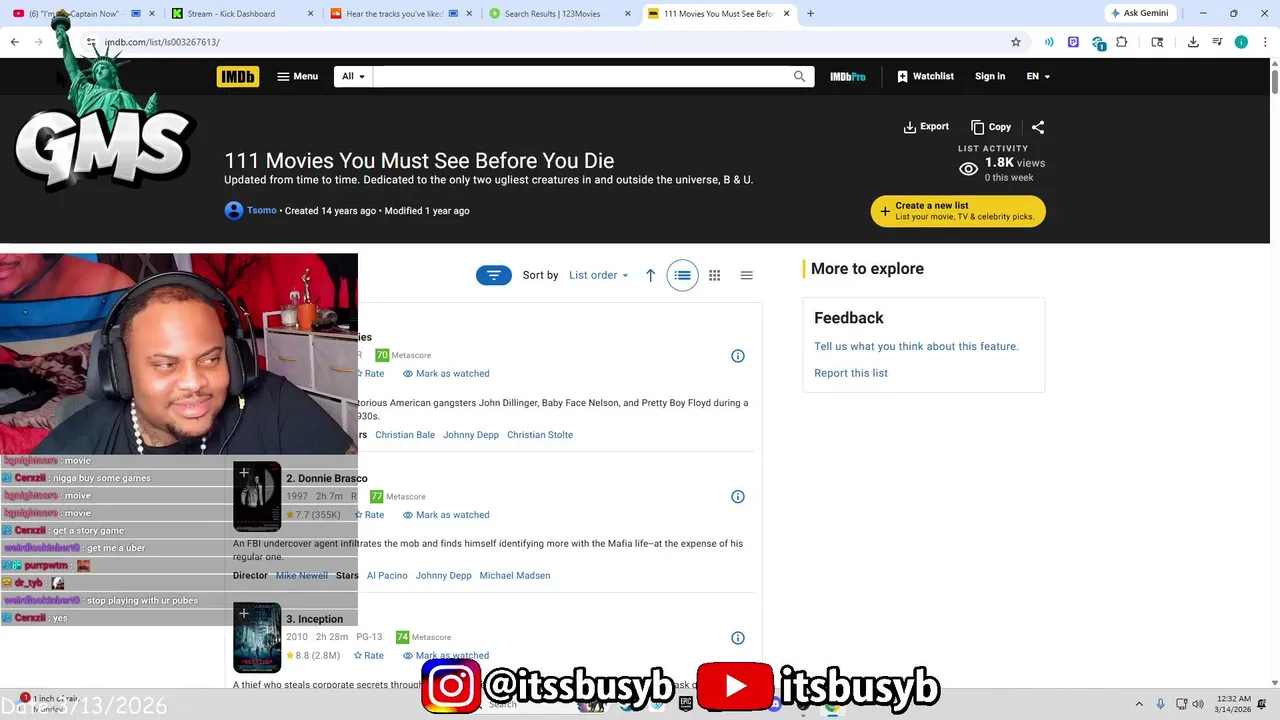
Task: Select grid view
Action: tap(714, 275)
